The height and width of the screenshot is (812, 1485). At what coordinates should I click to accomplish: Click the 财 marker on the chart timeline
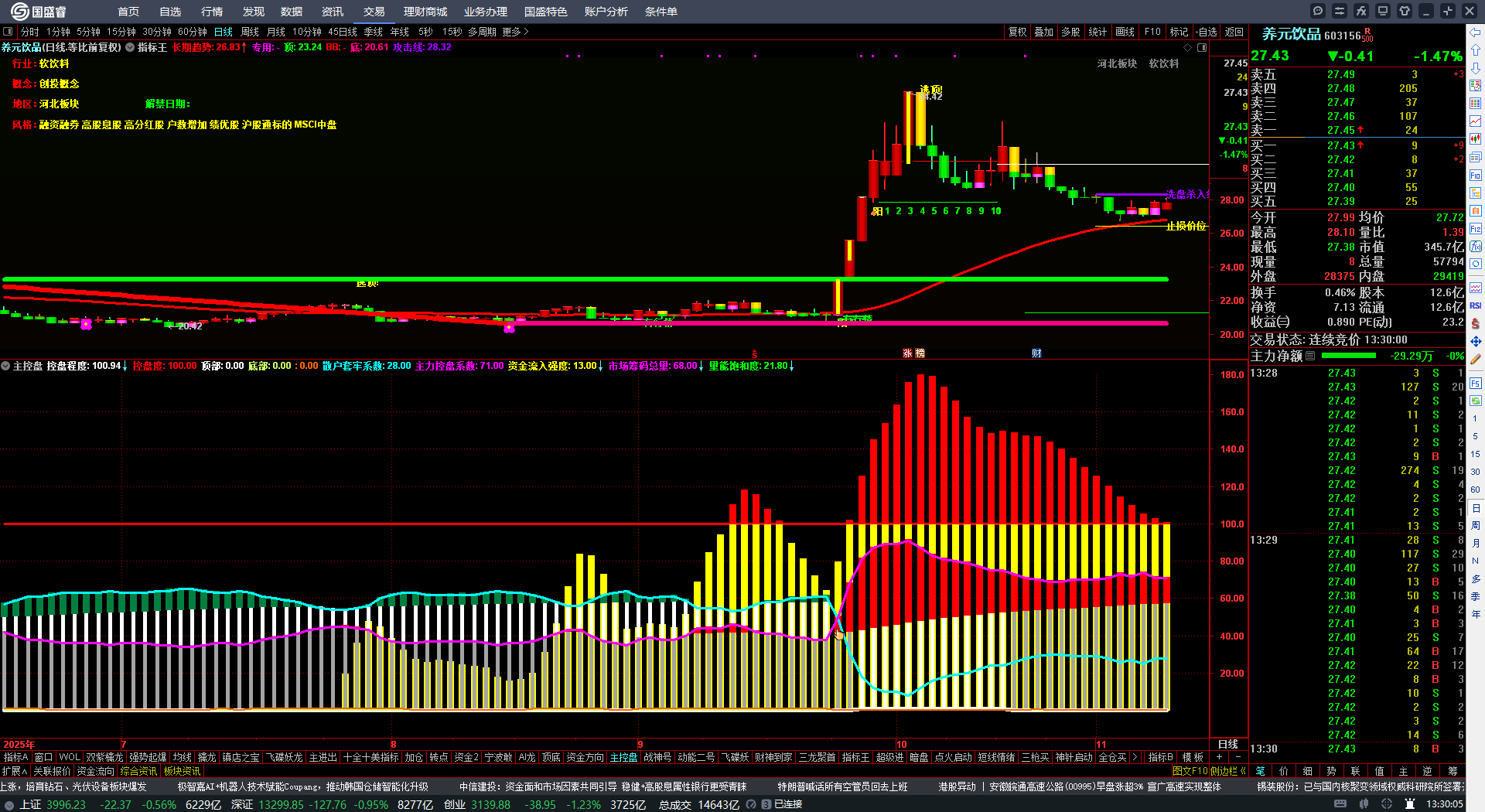(x=1036, y=353)
